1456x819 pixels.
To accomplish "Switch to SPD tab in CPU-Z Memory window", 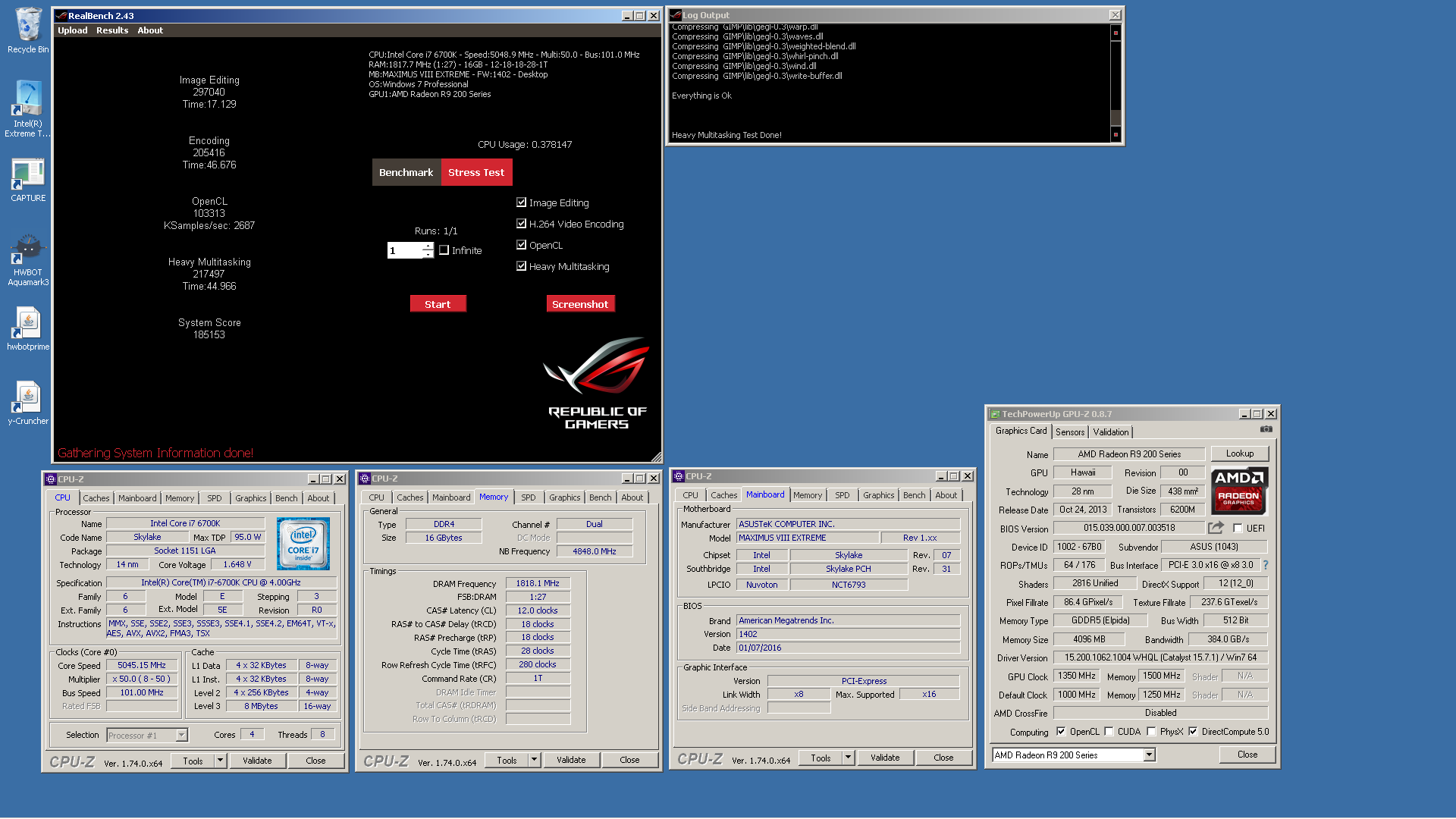I will pyautogui.click(x=529, y=497).
